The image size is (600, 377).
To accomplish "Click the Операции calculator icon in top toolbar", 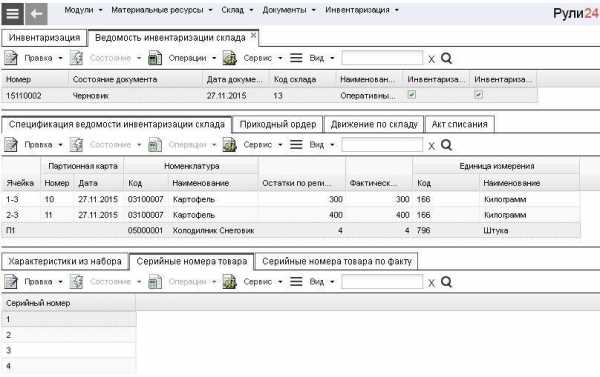I will [155, 58].
